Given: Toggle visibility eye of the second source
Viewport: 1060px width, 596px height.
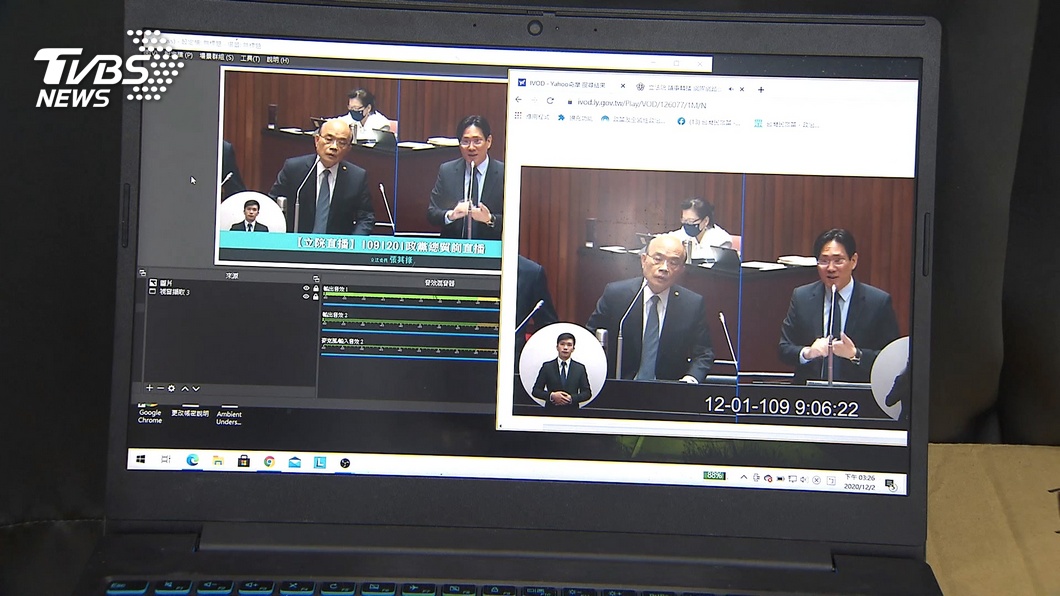Looking at the screenshot, I should (x=306, y=296).
